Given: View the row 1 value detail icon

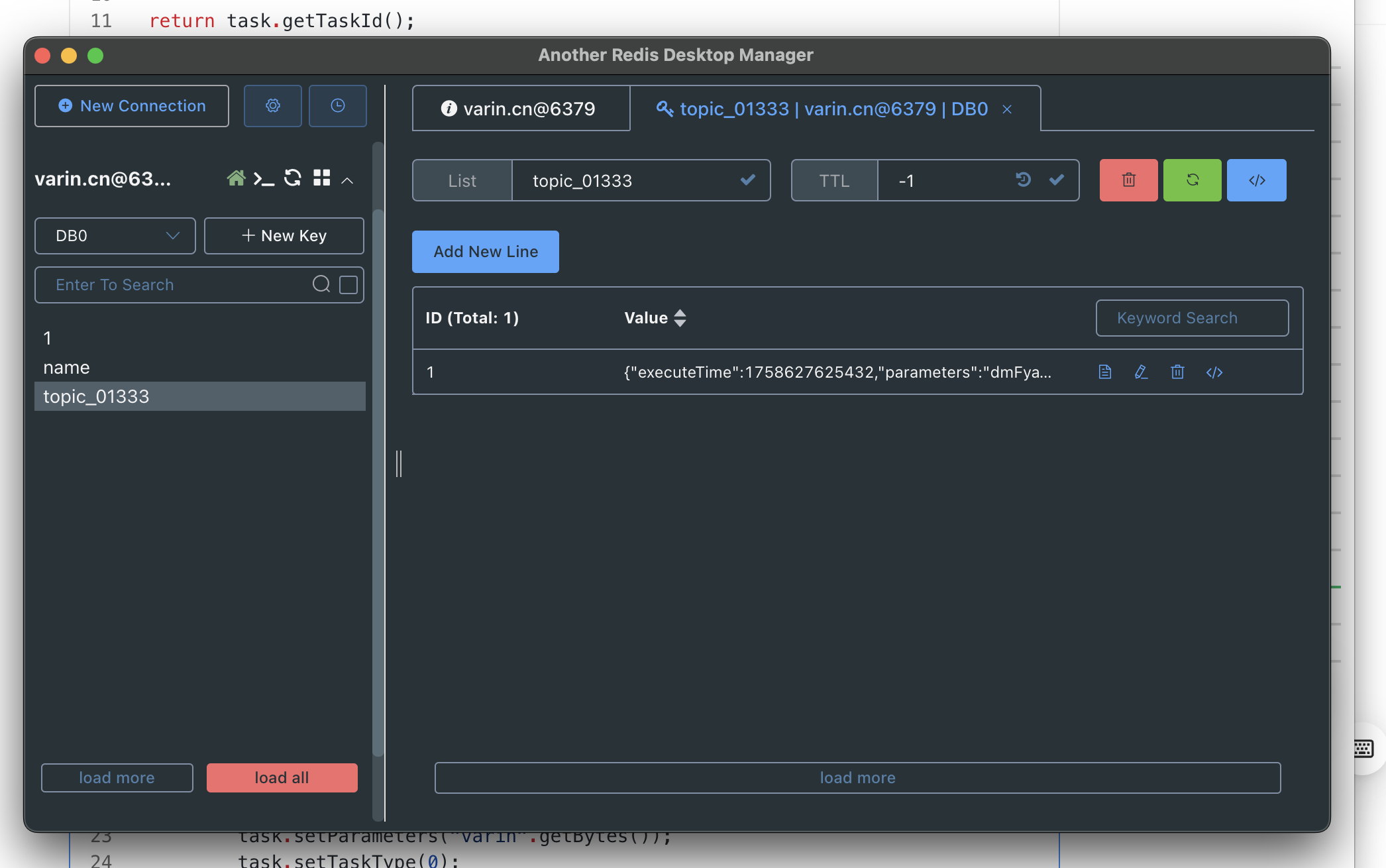Looking at the screenshot, I should tap(1105, 372).
